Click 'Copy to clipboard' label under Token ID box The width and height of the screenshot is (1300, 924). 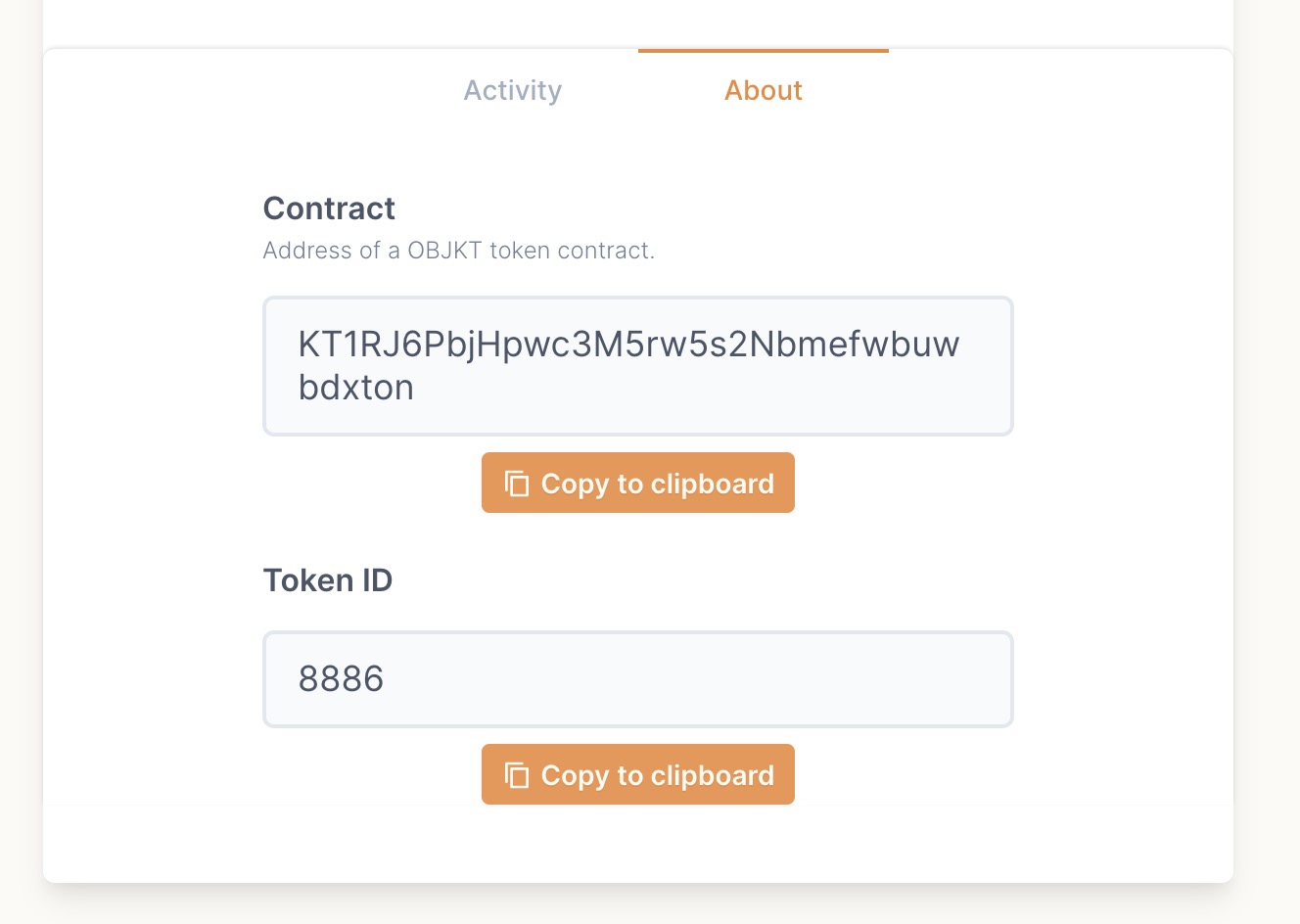(x=658, y=775)
